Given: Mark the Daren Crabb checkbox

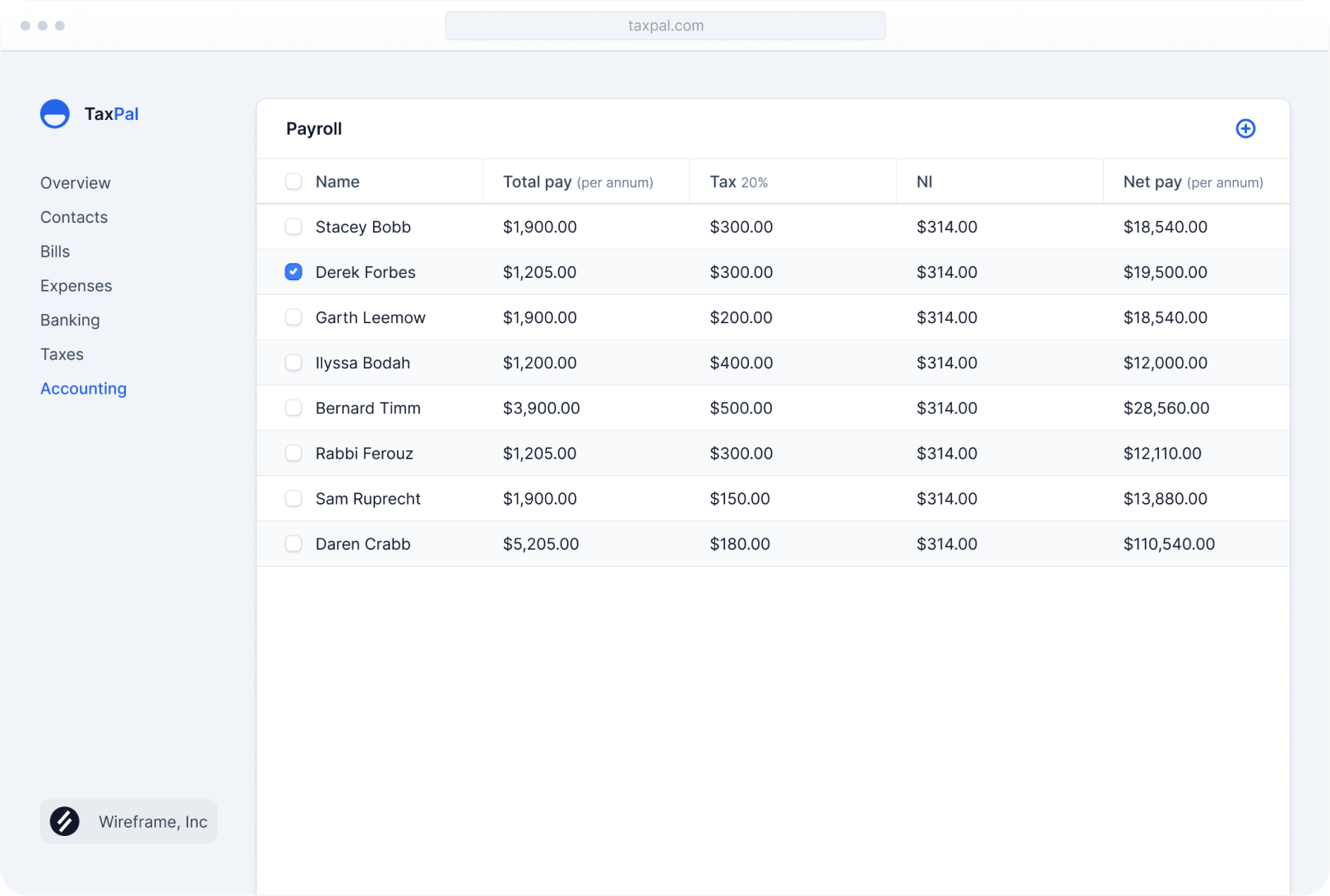Looking at the screenshot, I should (293, 543).
